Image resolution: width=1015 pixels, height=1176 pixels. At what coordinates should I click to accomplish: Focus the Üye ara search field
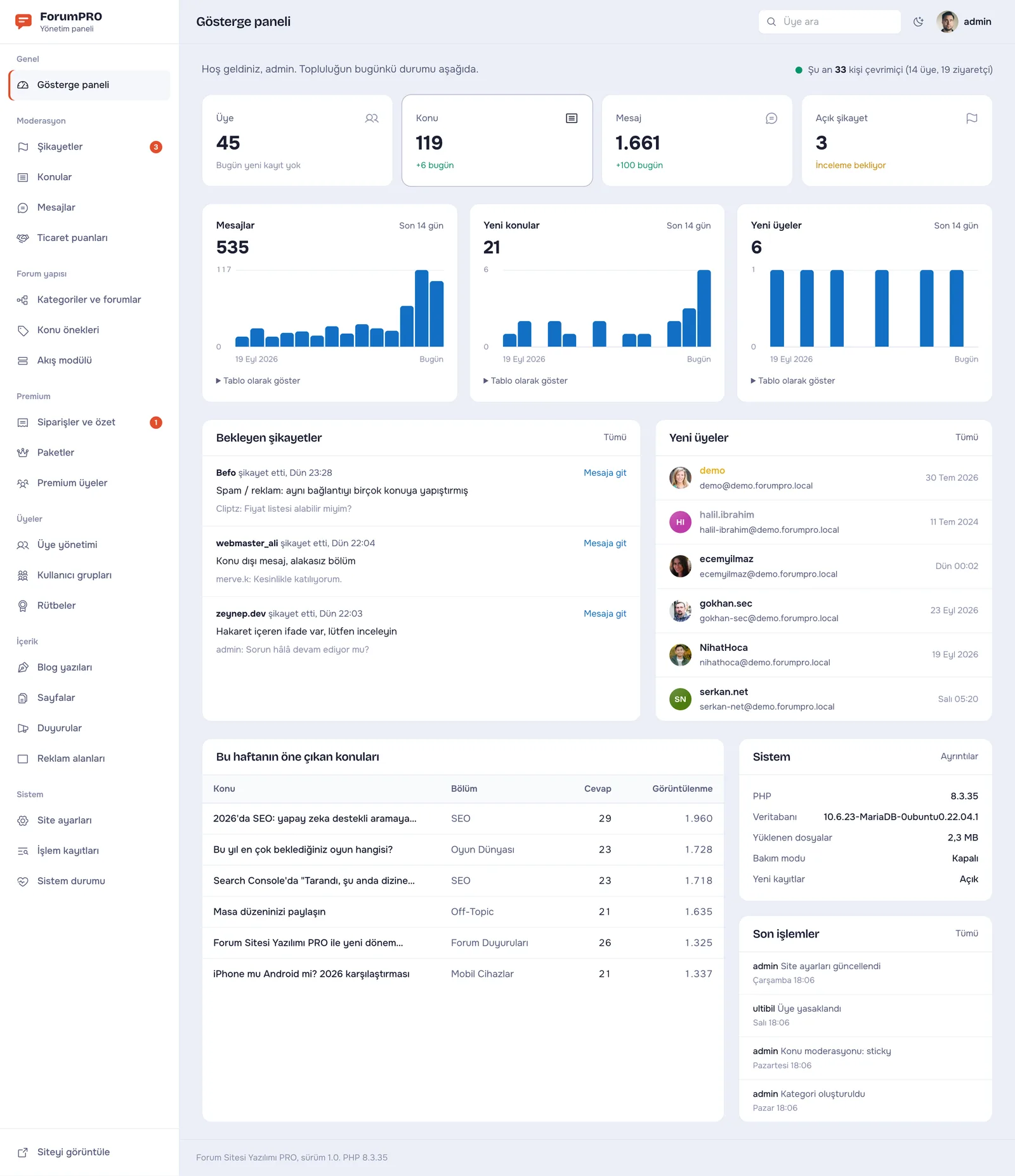click(830, 22)
